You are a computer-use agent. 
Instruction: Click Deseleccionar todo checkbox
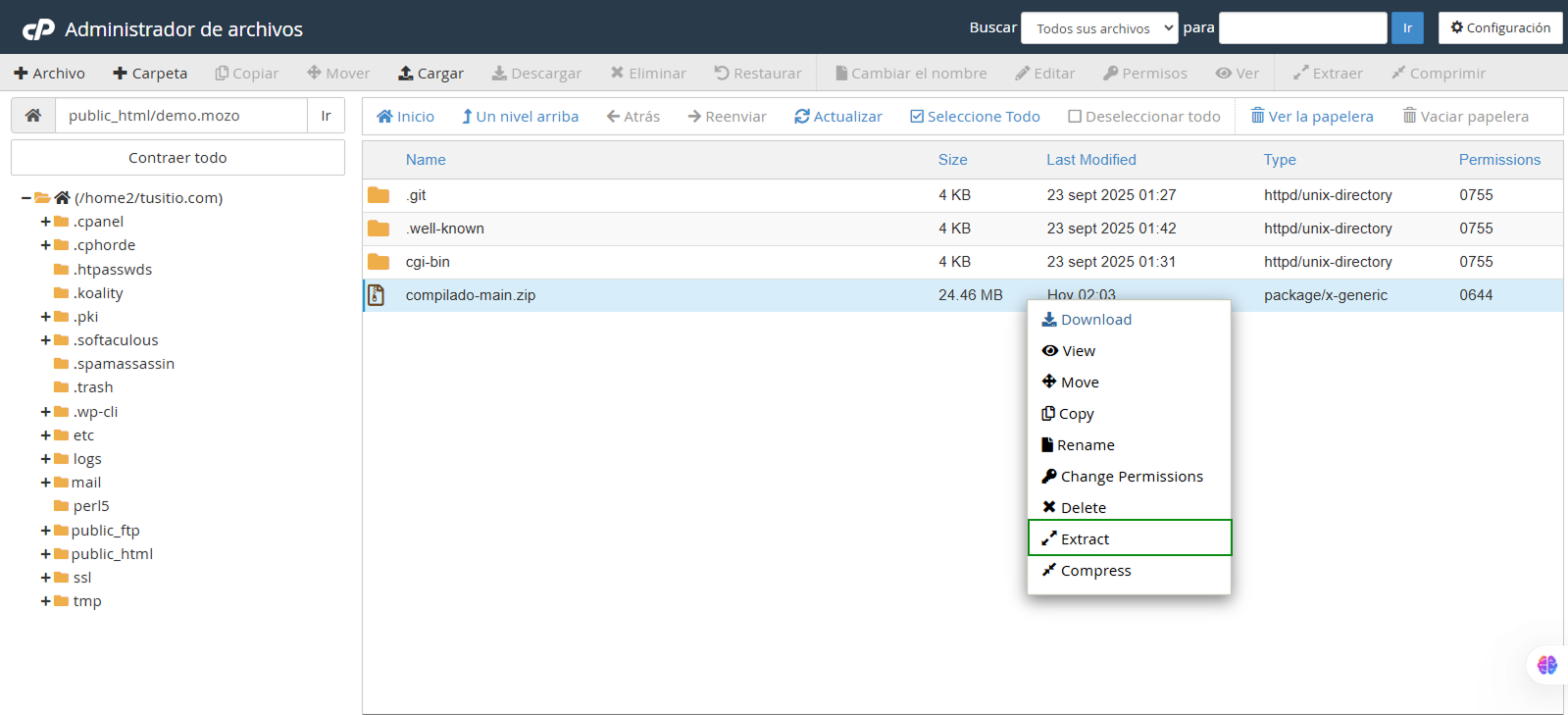tap(1075, 117)
